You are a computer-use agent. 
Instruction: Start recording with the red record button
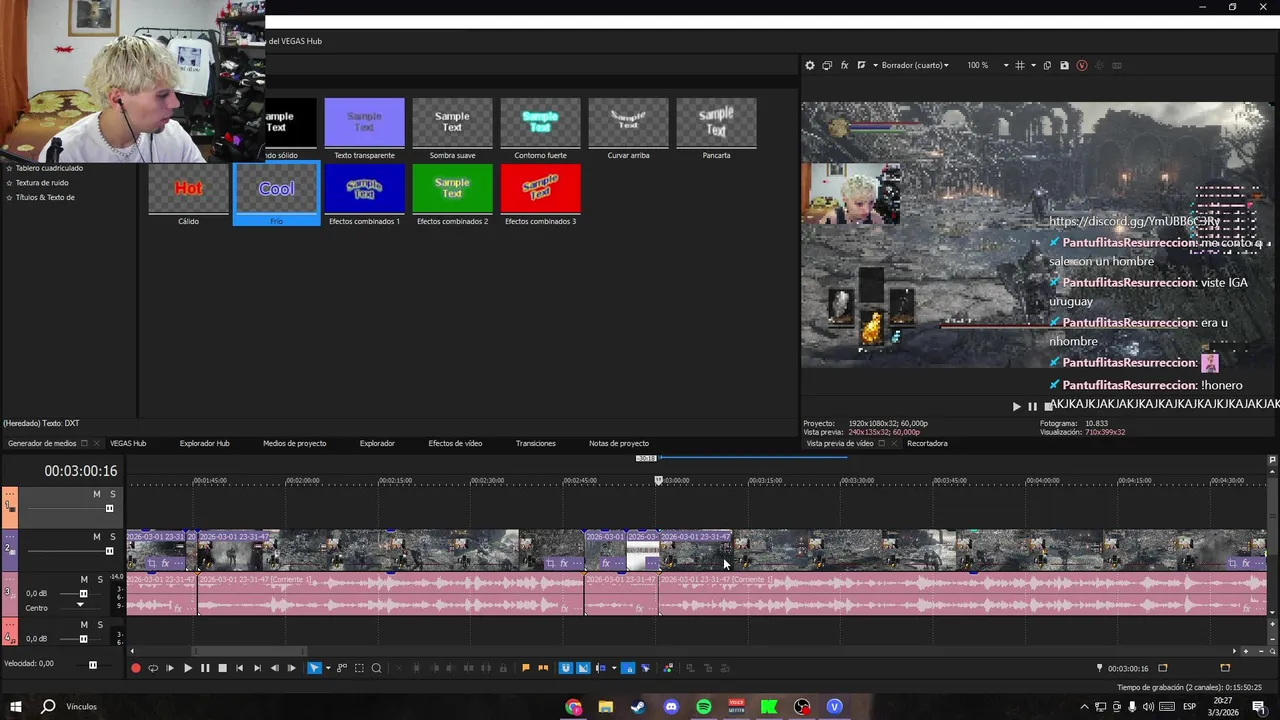pos(136,668)
